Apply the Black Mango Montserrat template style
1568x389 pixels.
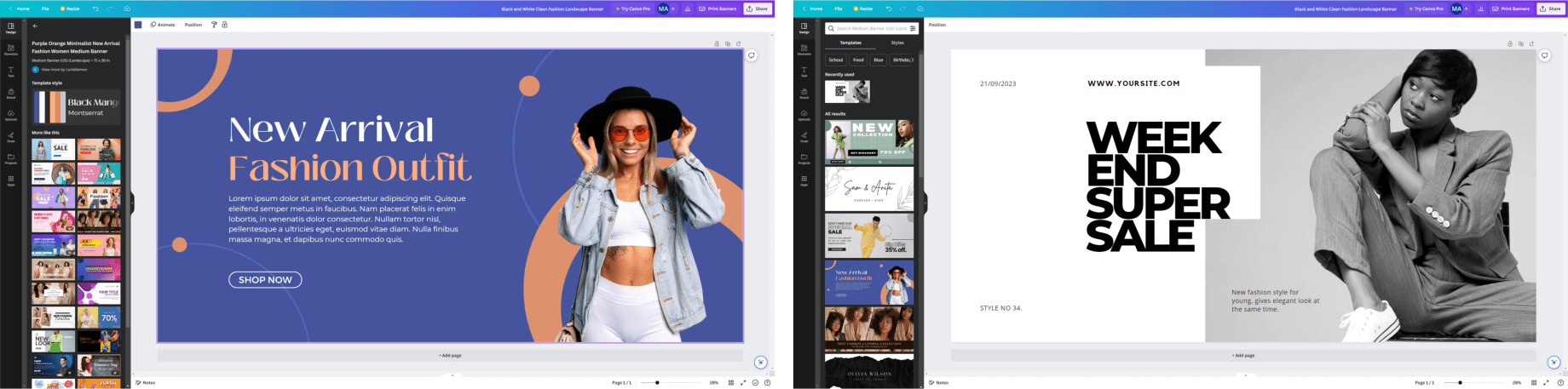pyautogui.click(x=76, y=107)
